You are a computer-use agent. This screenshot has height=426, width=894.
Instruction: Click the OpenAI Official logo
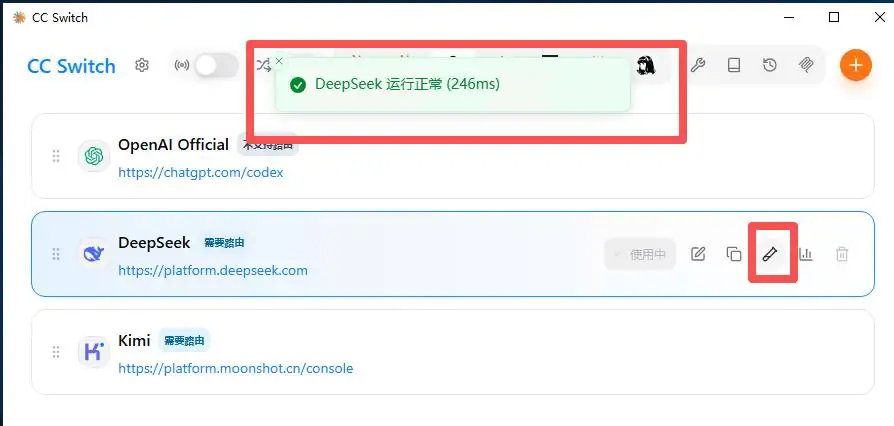[94, 156]
